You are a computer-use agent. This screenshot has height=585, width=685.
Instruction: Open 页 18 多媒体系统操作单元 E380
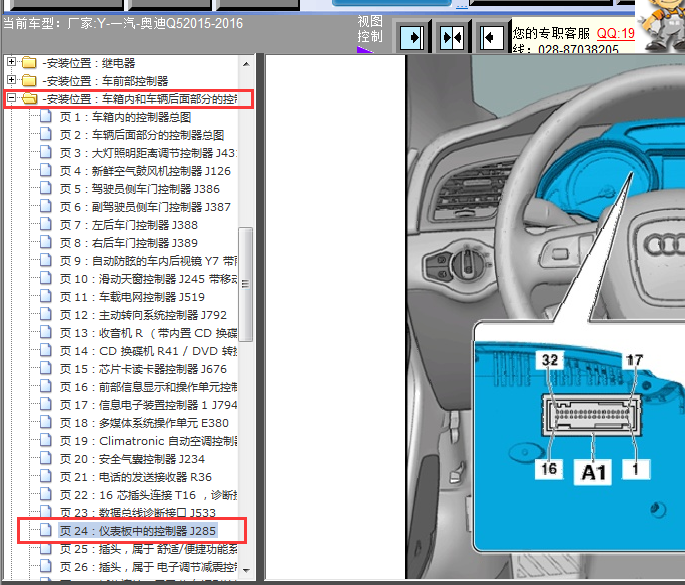144,423
